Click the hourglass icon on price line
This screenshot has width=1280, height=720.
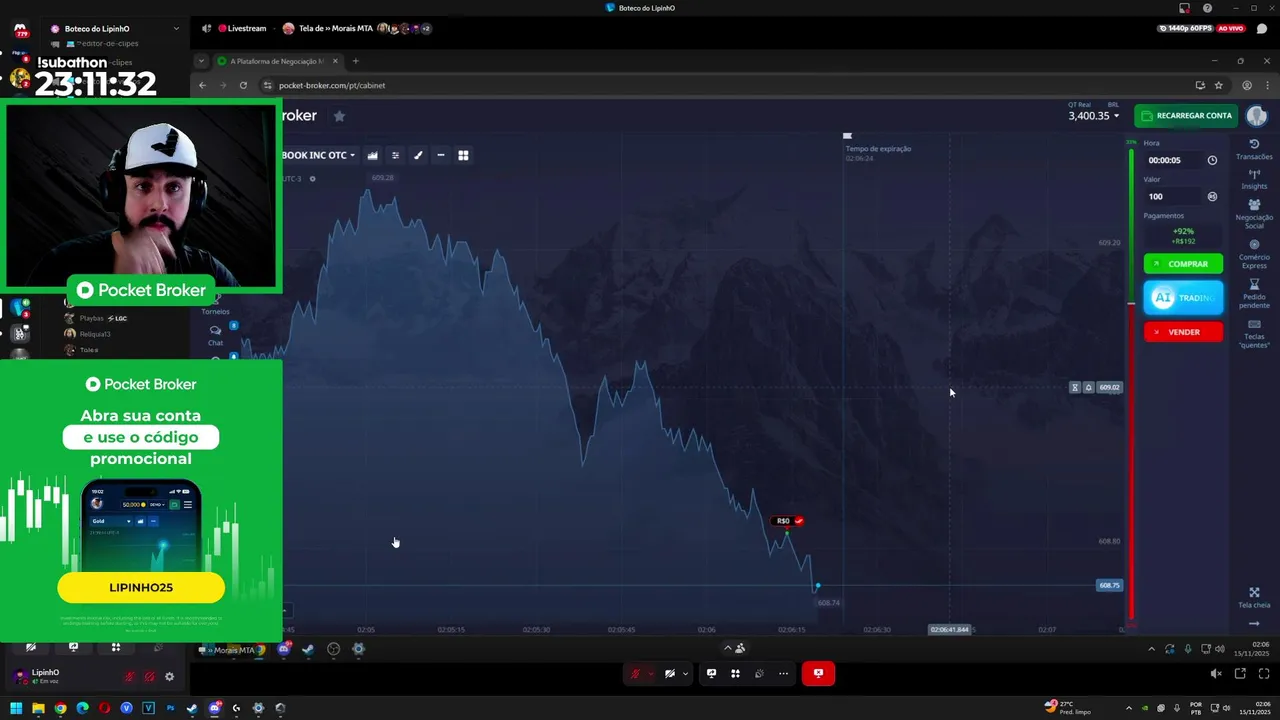pyautogui.click(x=1075, y=387)
